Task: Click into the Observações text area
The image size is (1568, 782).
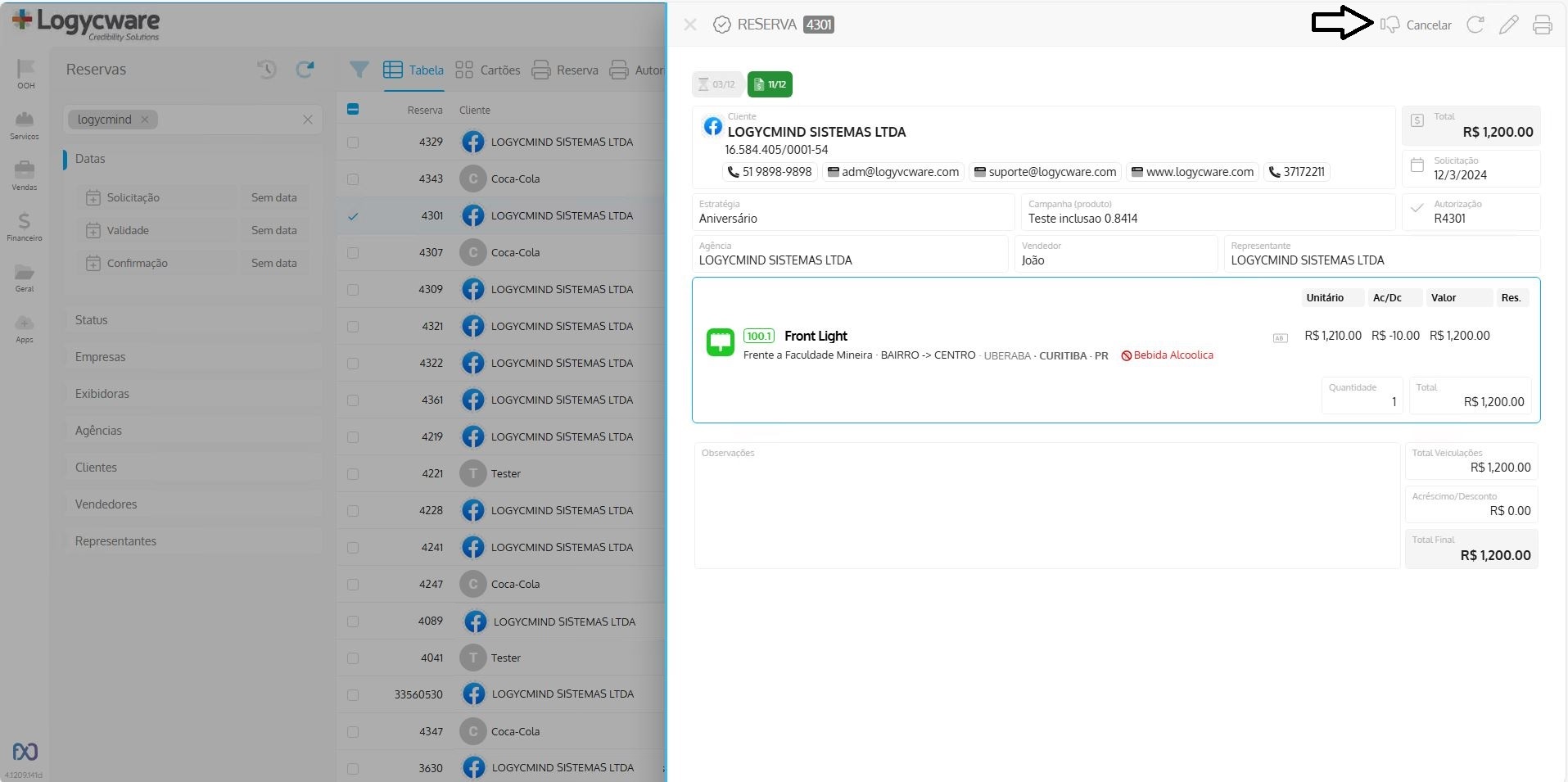Action: 1047,506
